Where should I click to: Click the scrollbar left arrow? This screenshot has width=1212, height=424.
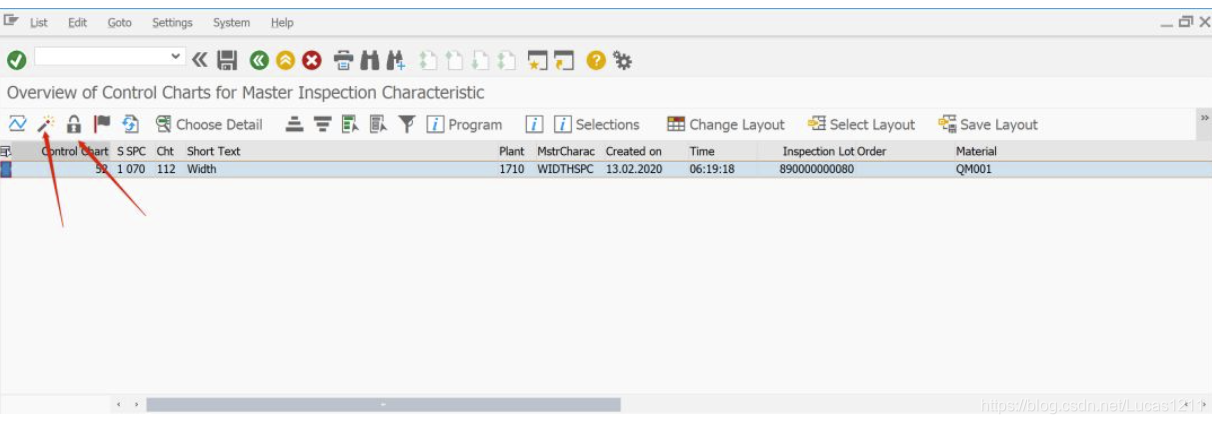tap(119, 405)
